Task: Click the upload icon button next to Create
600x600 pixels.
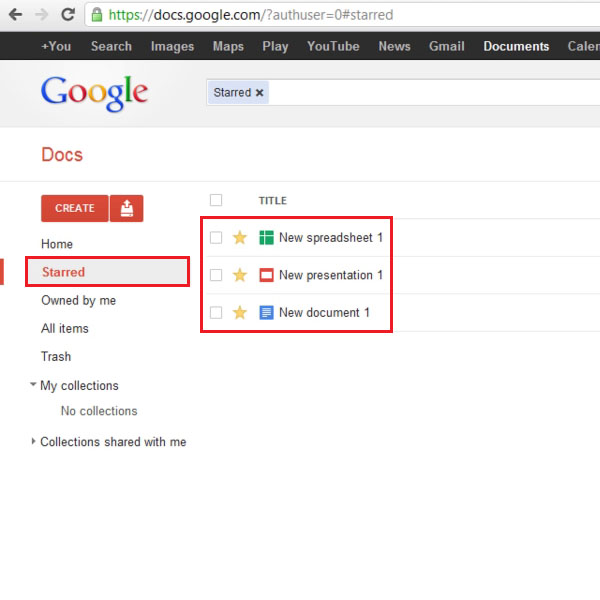Action: (127, 209)
